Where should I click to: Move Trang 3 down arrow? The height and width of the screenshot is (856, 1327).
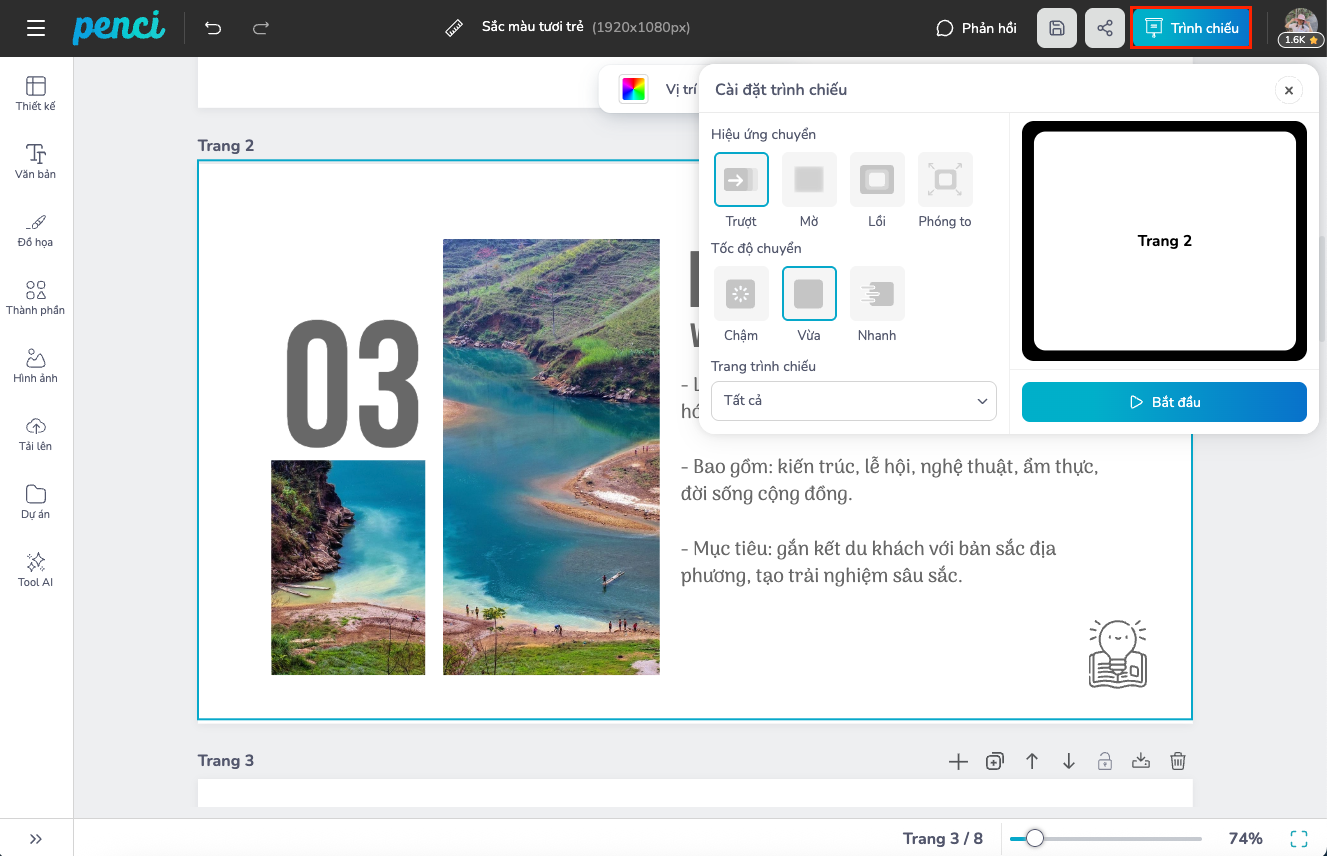[x=1068, y=761]
